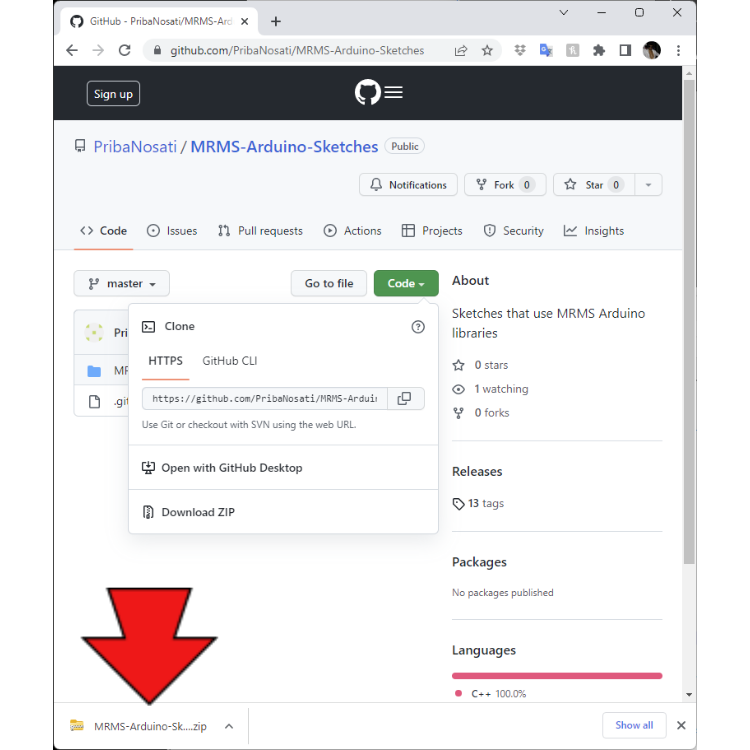Image resolution: width=750 pixels, height=750 pixels.
Task: Click the Go to file button
Action: coord(329,284)
